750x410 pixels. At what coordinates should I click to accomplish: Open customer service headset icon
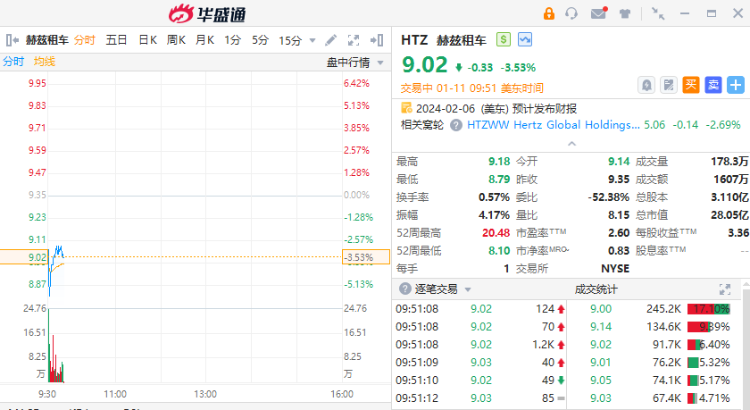point(572,14)
